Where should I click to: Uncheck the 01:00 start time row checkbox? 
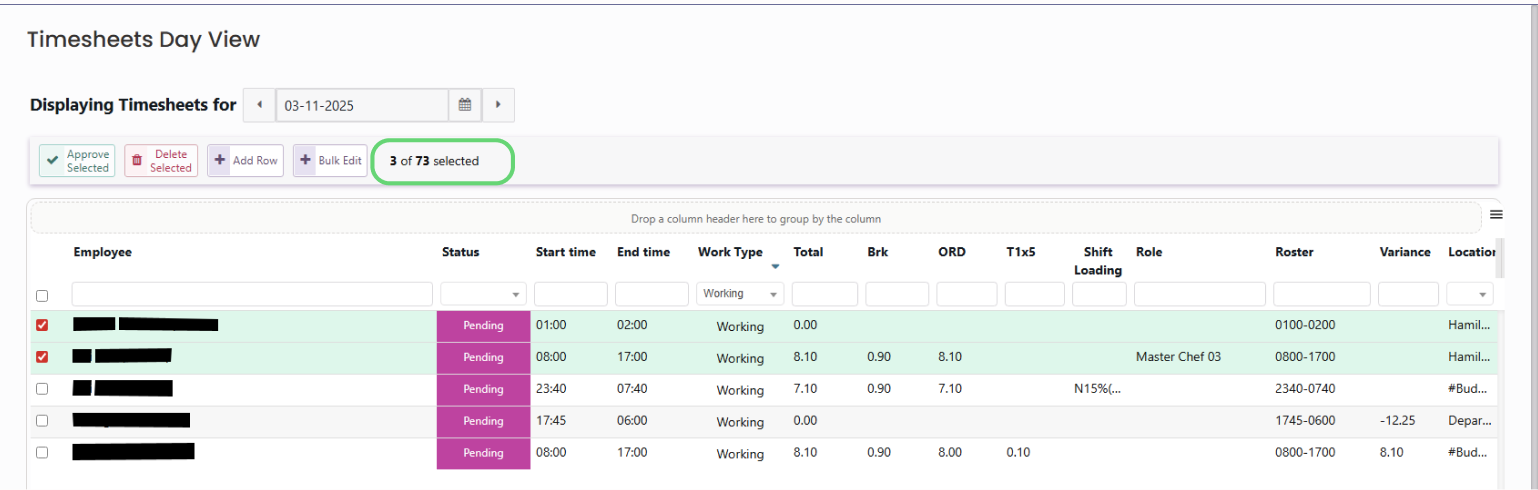click(42, 326)
